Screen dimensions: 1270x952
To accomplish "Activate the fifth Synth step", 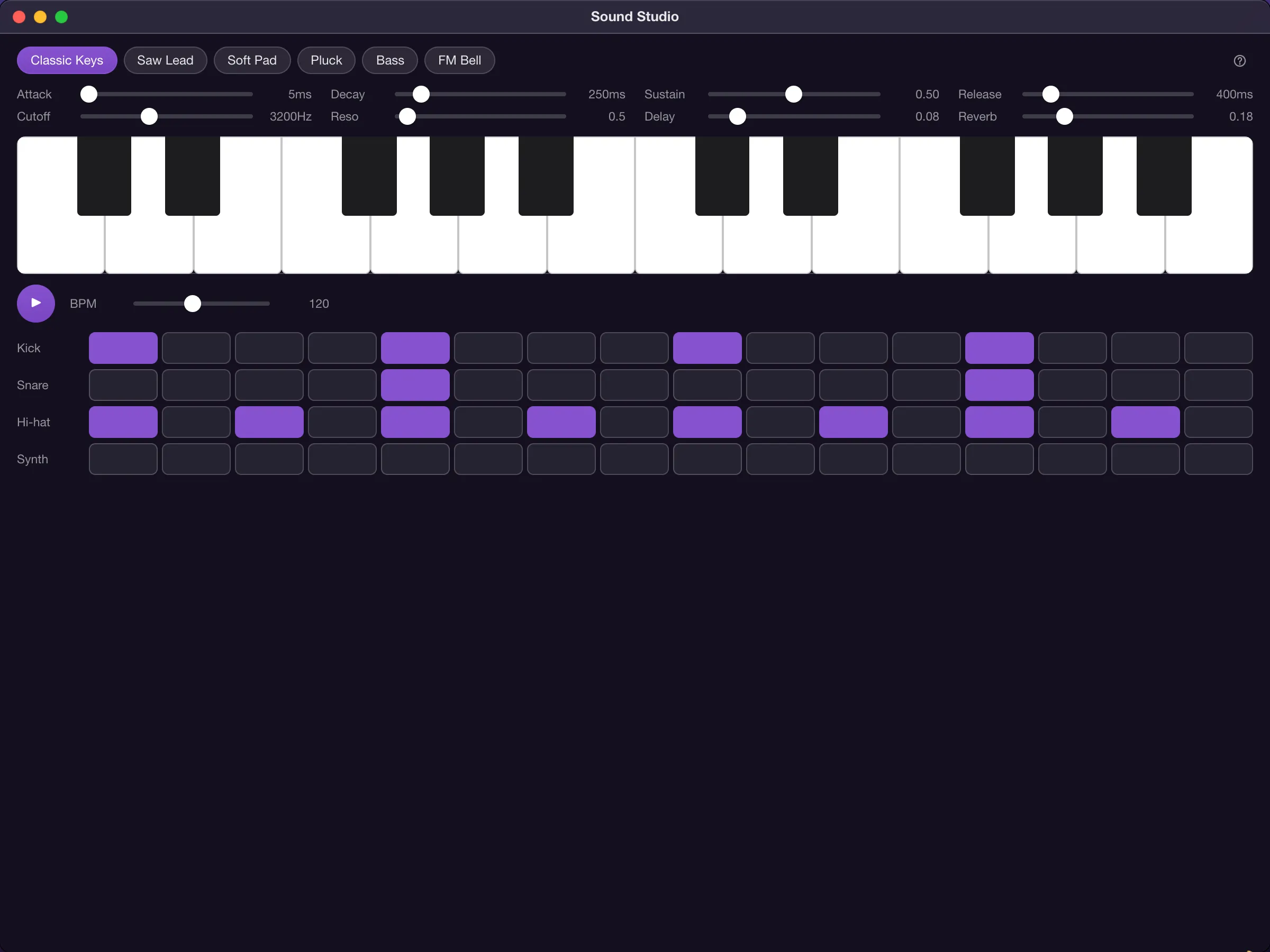I will [415, 459].
